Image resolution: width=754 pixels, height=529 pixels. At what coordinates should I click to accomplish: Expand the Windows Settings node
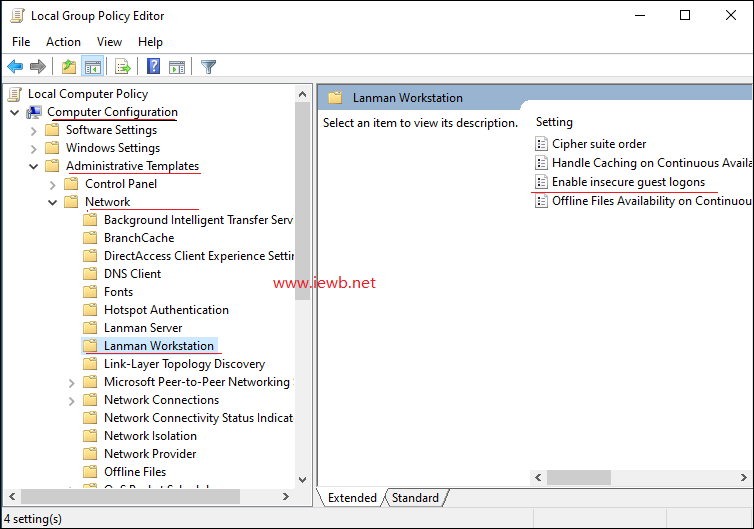coord(34,149)
